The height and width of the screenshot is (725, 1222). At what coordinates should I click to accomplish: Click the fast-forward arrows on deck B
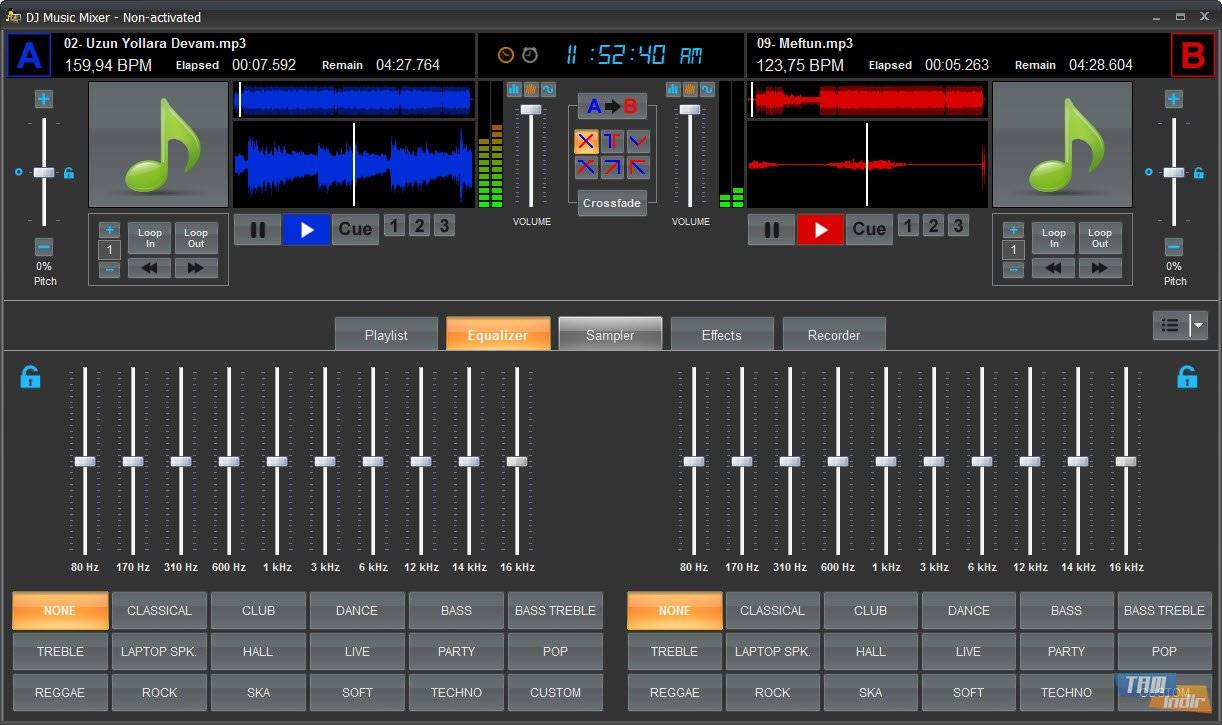1099,268
